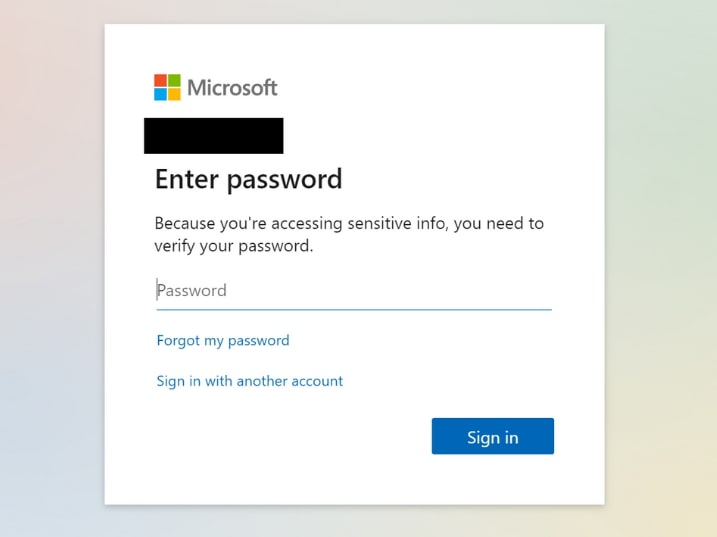This screenshot has width=717, height=537.
Task: Click the blue square of Microsoft logo
Action: 160,94
